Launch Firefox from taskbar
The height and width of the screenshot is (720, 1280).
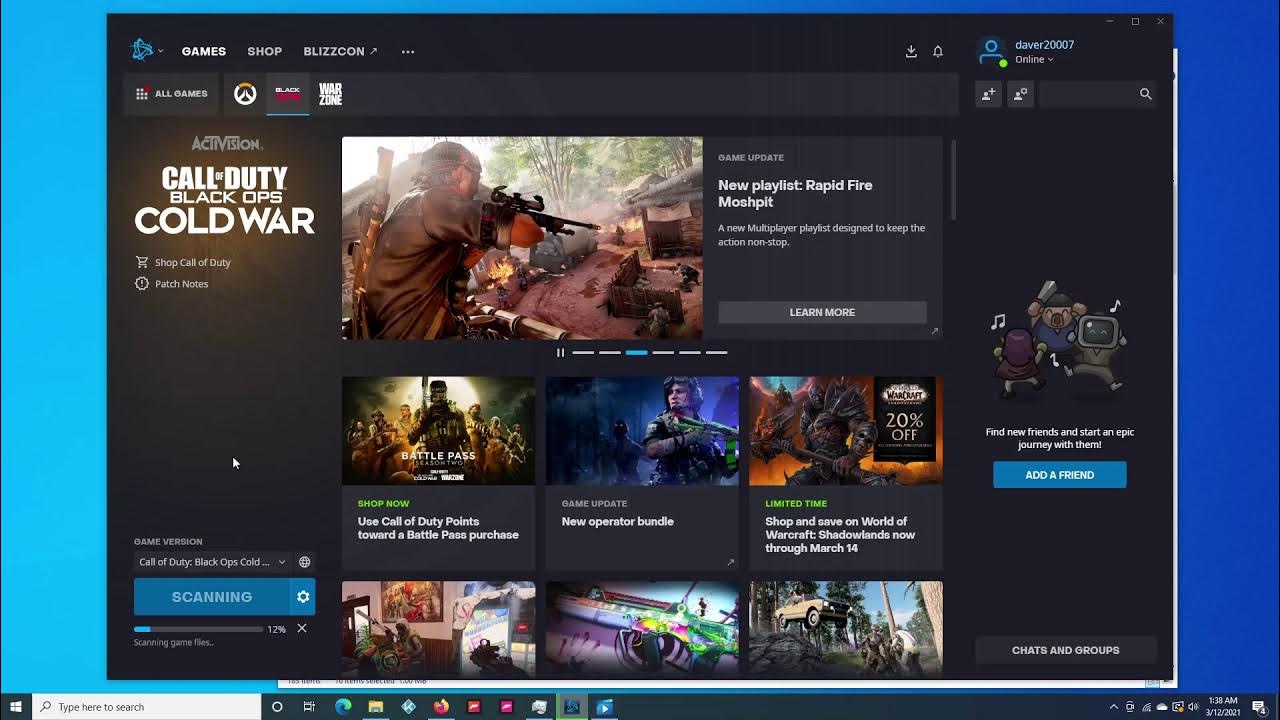point(441,707)
